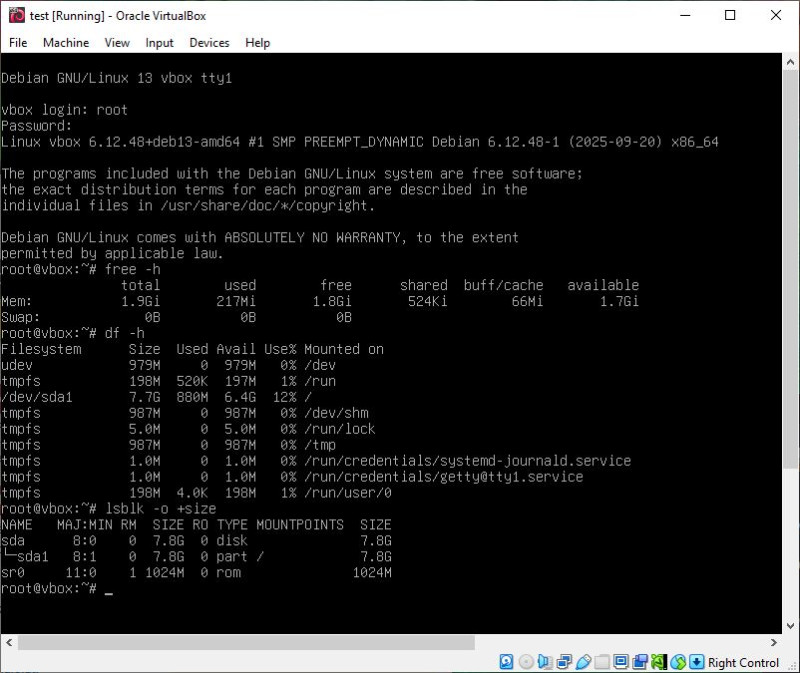Click the vertical scrollbar up arrow
800x673 pixels.
pyautogui.click(x=790, y=62)
